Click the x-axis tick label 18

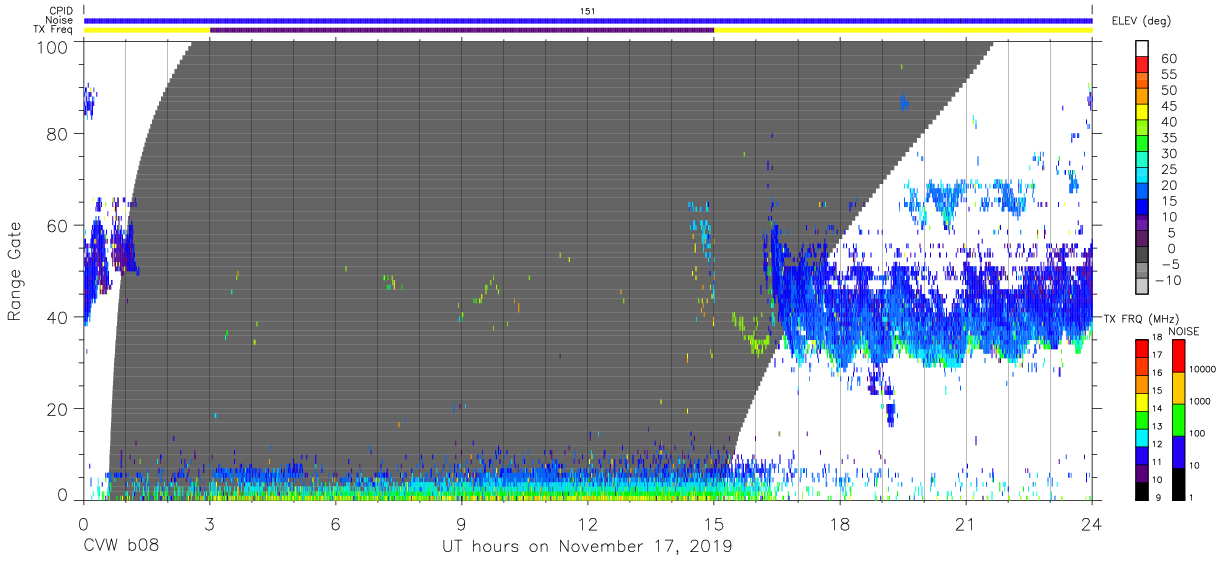point(840,523)
